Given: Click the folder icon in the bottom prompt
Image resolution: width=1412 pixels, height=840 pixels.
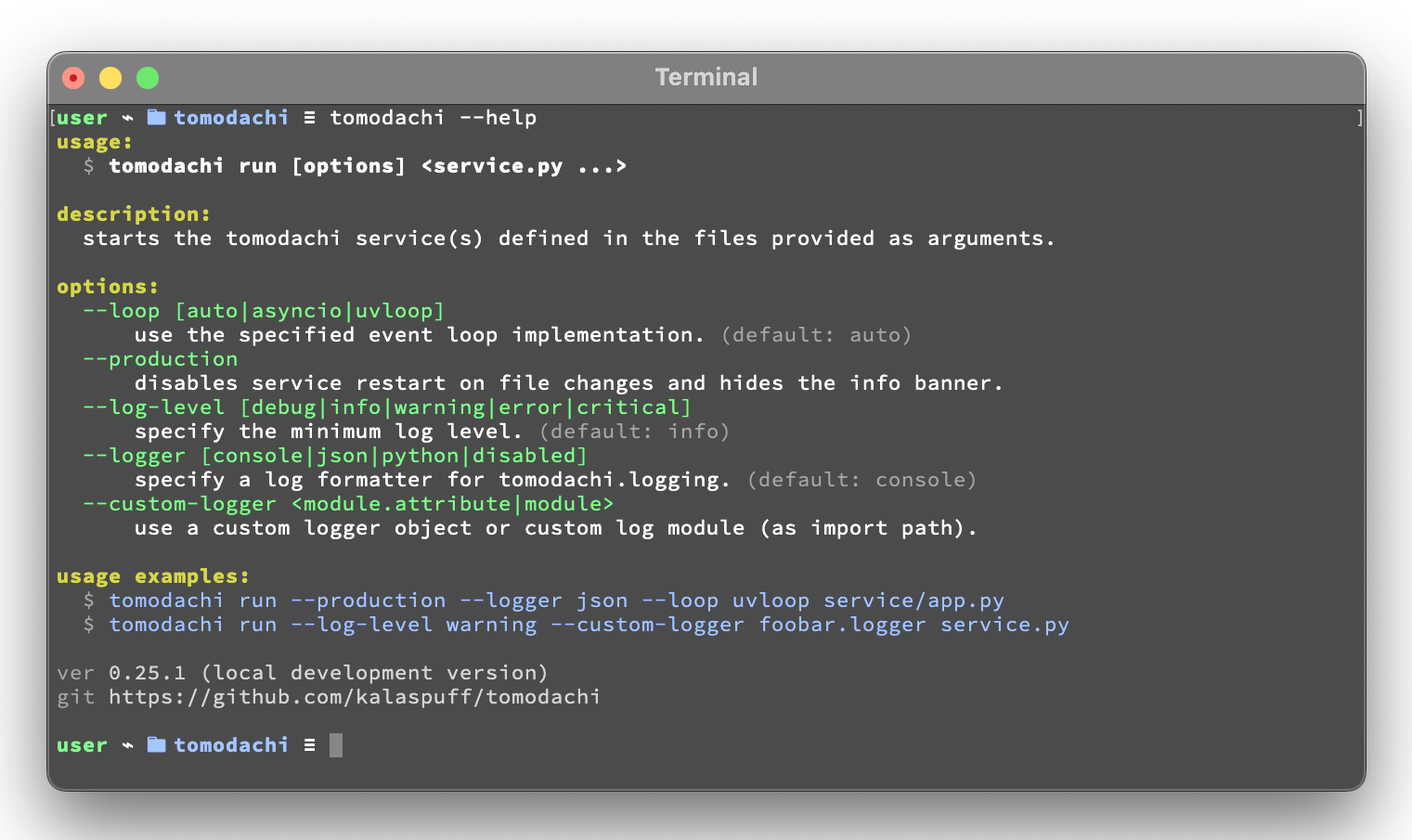Looking at the screenshot, I should (x=156, y=744).
